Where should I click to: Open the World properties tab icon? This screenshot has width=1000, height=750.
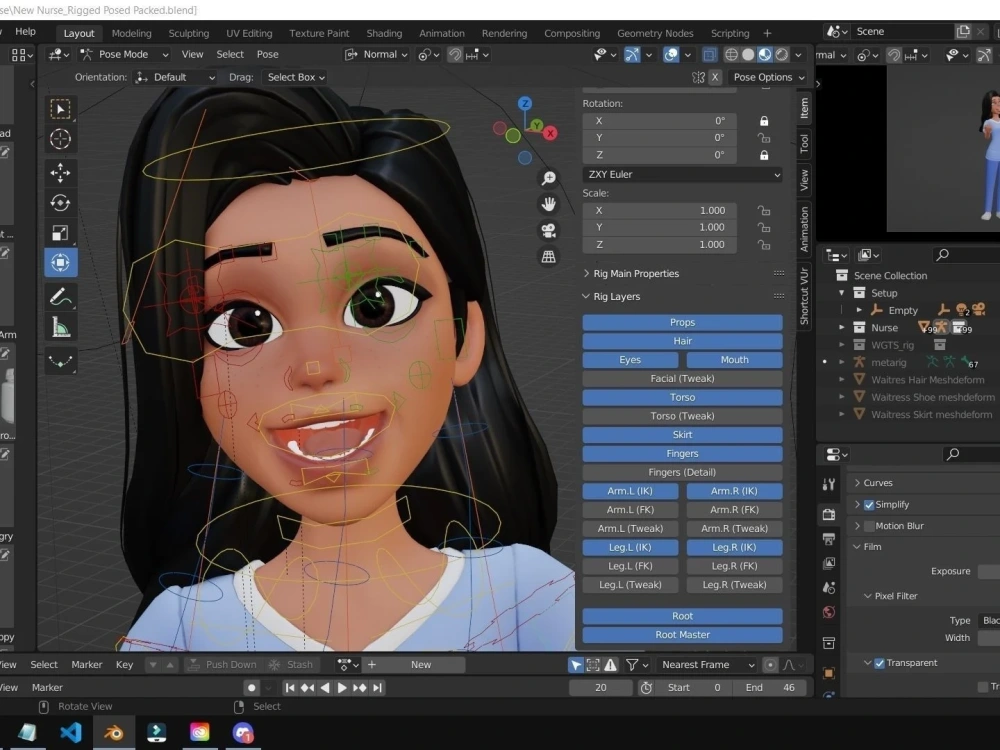pos(829,612)
